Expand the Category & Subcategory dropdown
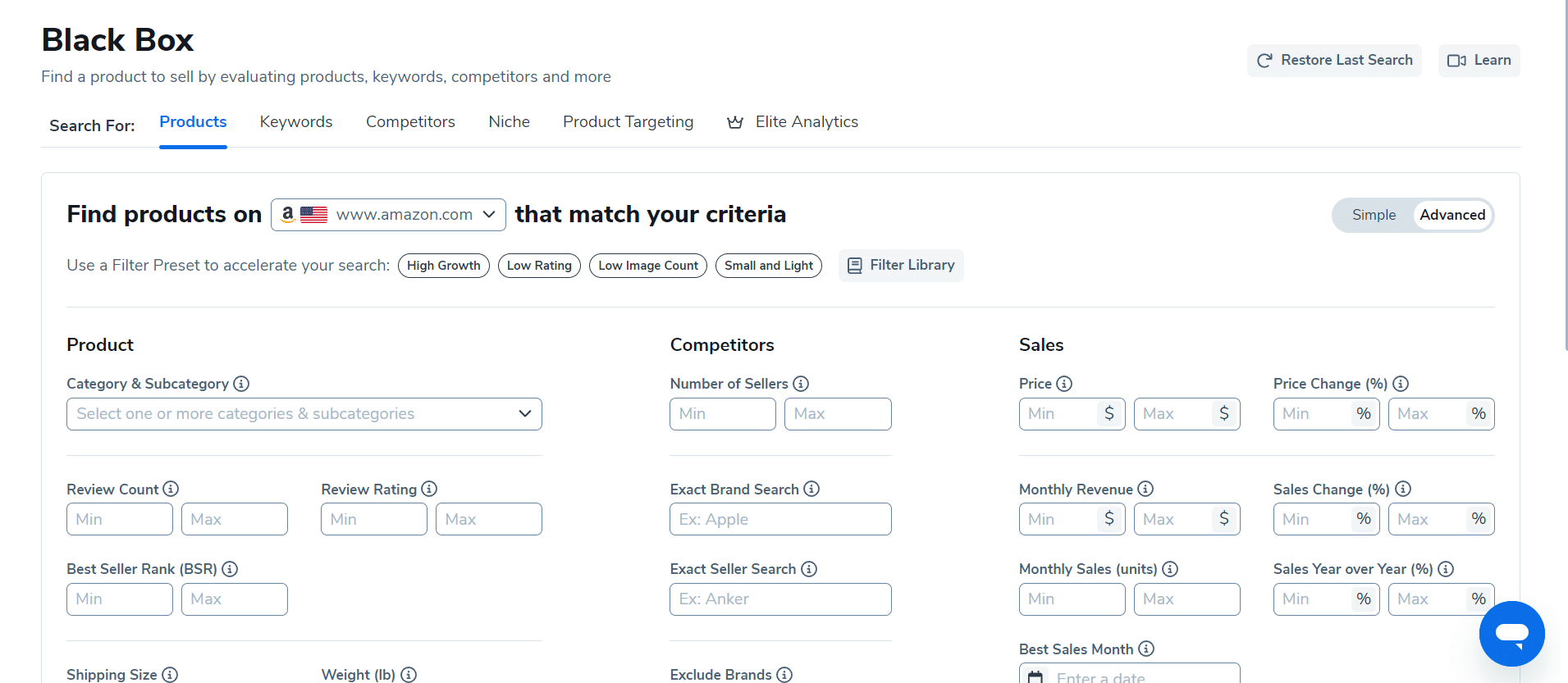Image resolution: width=1568 pixels, height=683 pixels. click(304, 414)
